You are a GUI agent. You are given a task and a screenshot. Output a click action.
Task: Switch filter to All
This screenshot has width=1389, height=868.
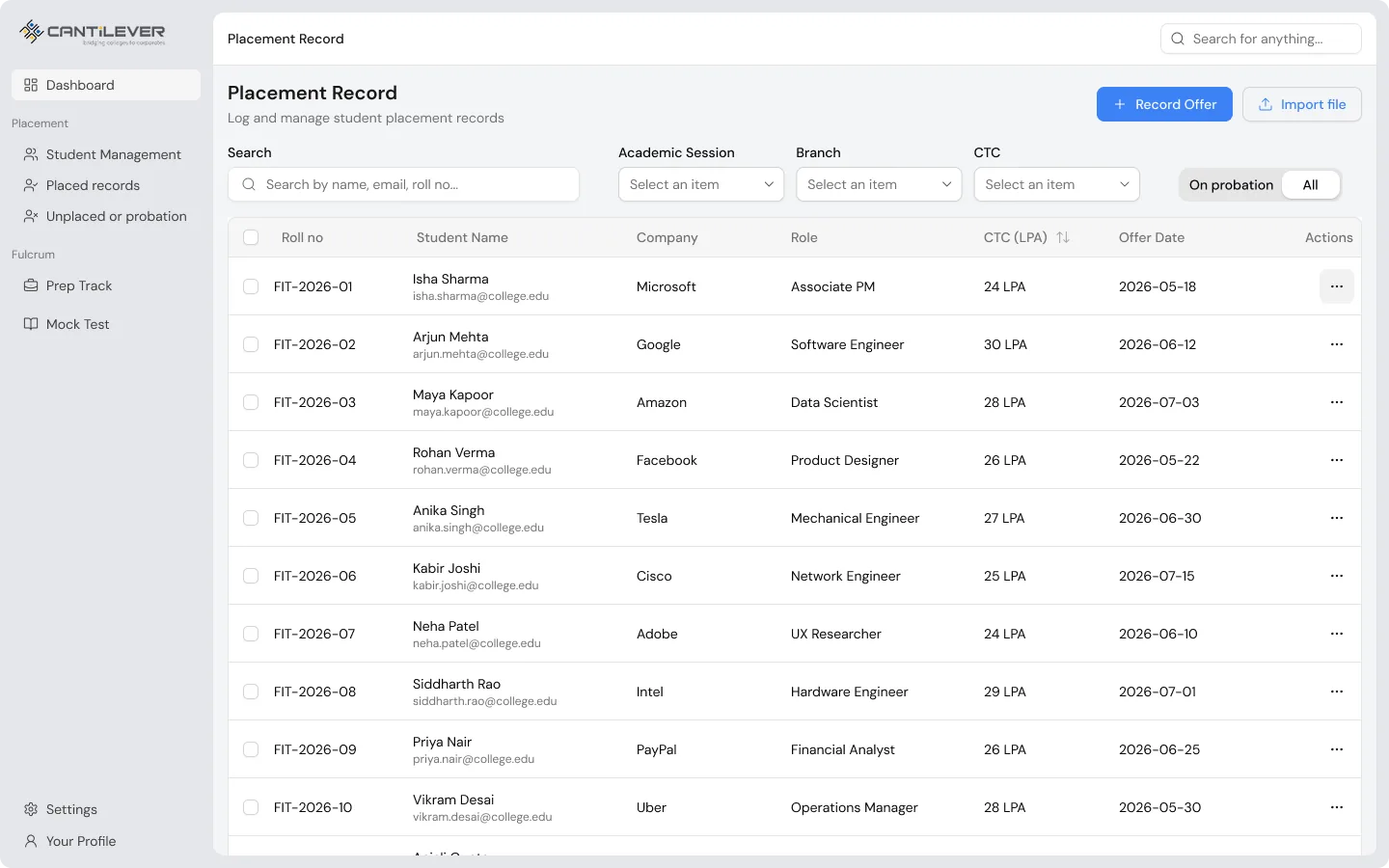[x=1311, y=185]
